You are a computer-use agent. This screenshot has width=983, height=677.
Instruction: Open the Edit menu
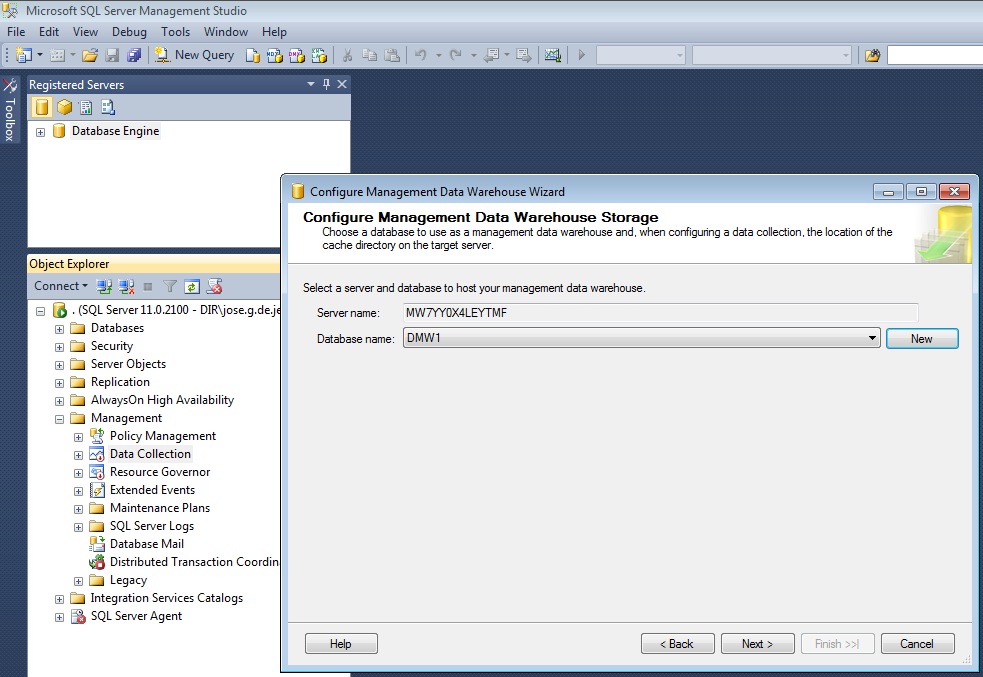coord(49,32)
